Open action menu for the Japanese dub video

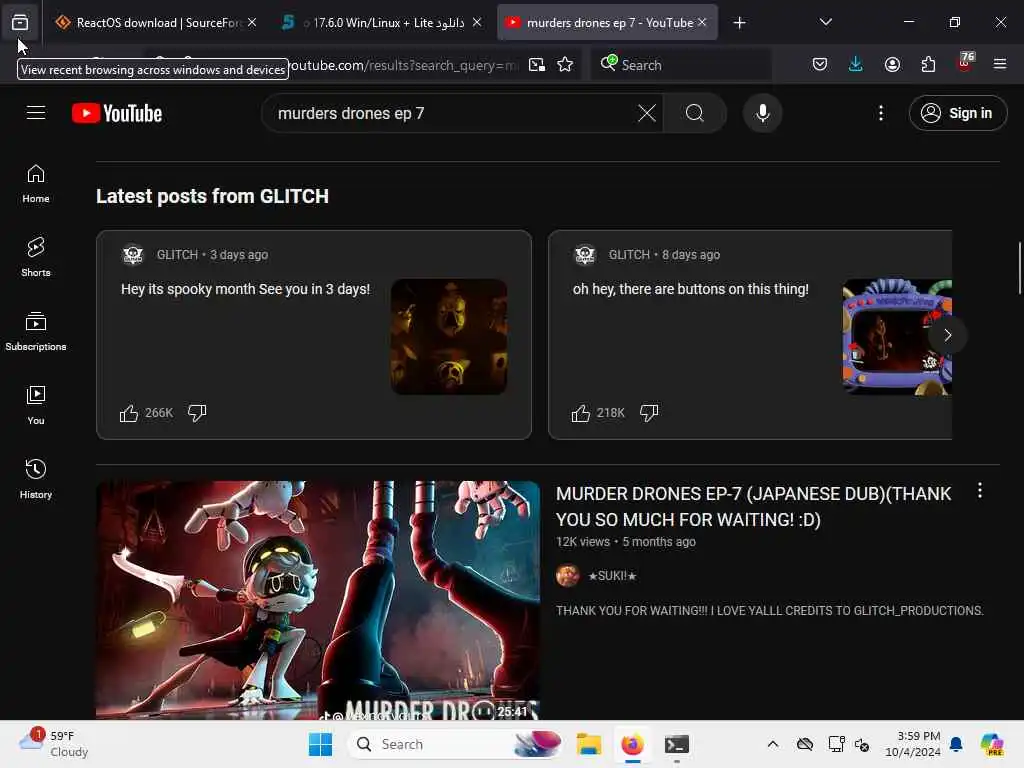[x=980, y=491]
